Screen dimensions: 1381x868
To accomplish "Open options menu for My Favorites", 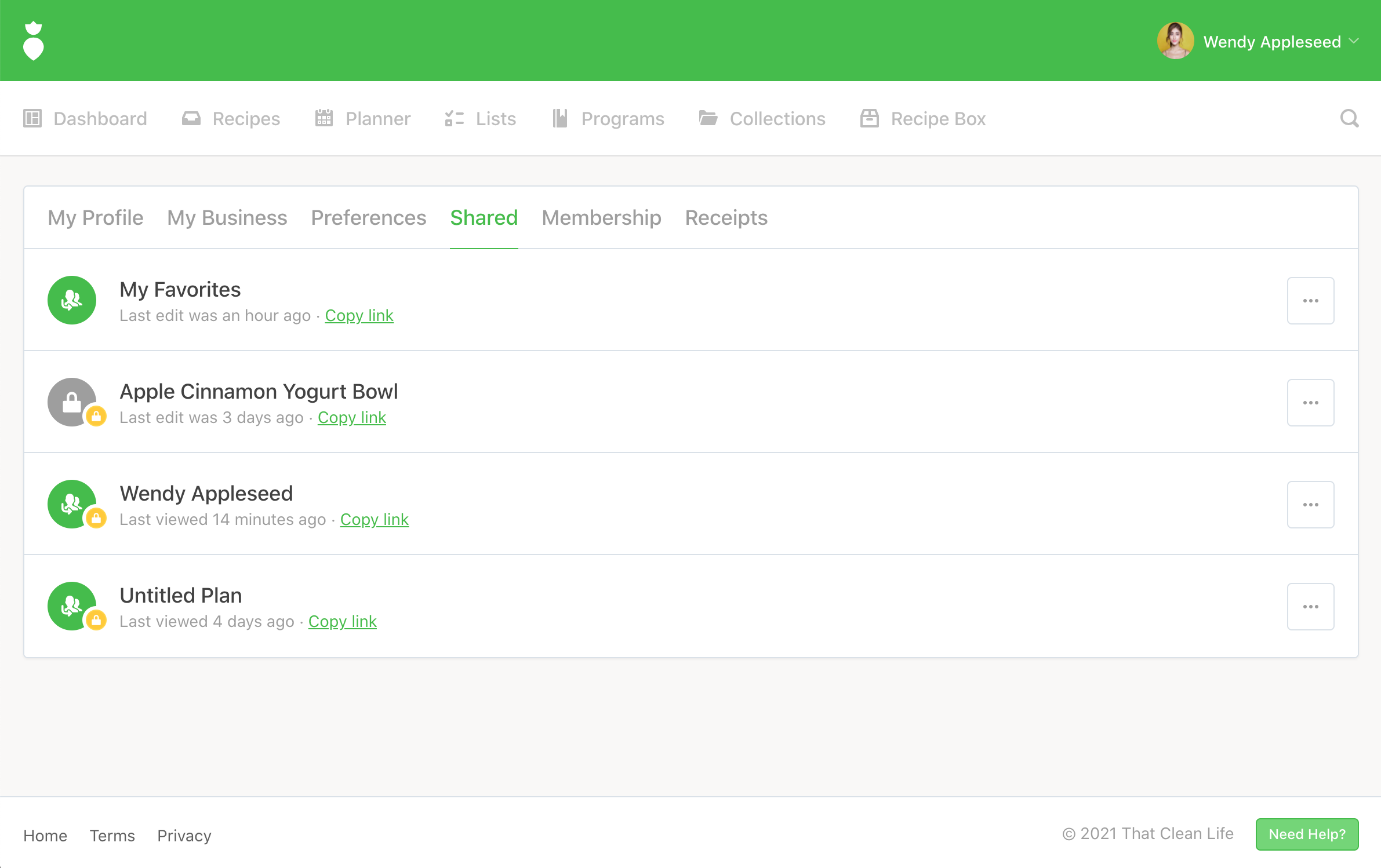I will pyautogui.click(x=1310, y=300).
